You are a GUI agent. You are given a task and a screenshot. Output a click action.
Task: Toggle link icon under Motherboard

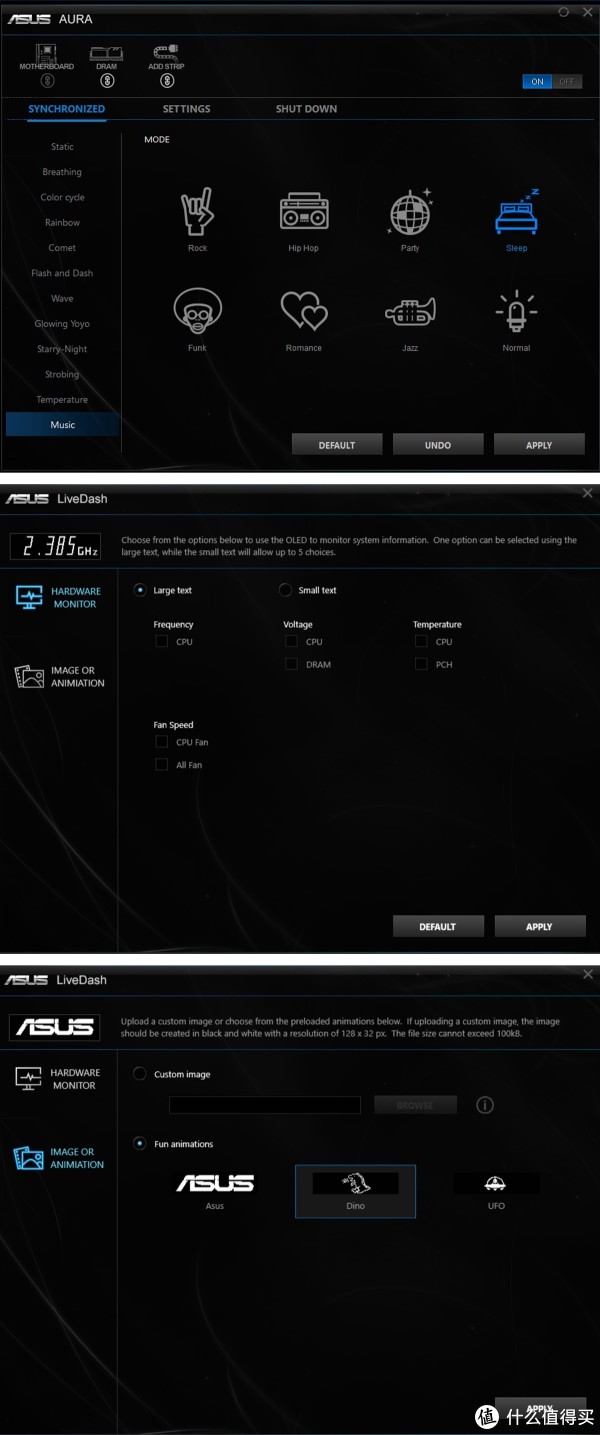click(47, 81)
